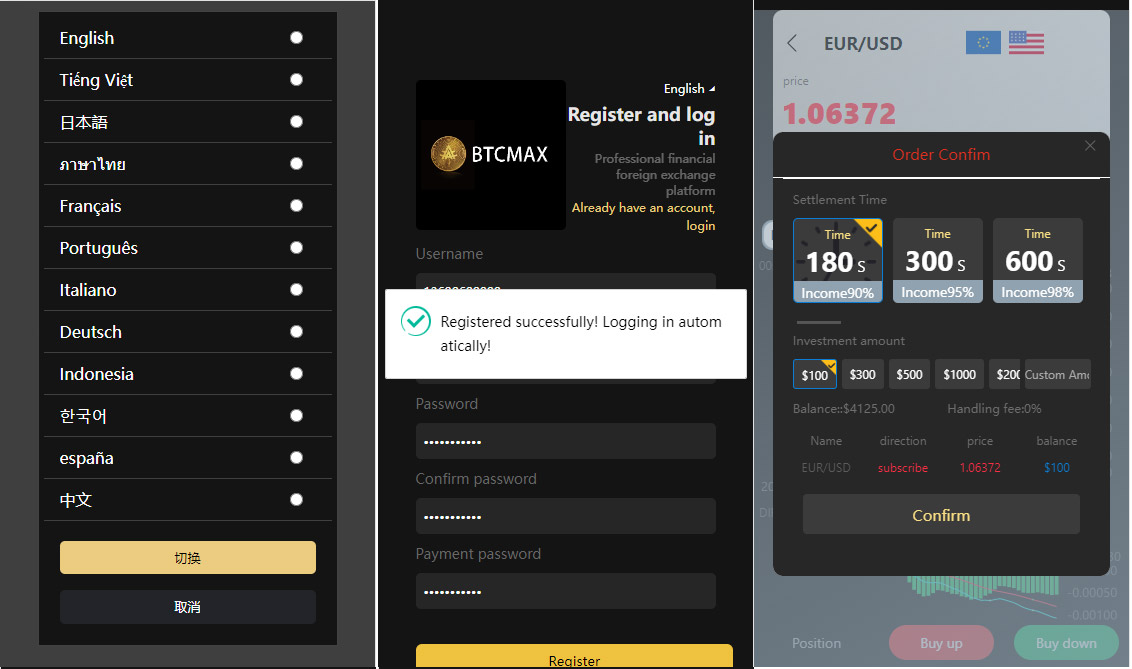Click the 'EUR/USD' name in order table
Screen dimensions: 1132x669
[826, 468]
